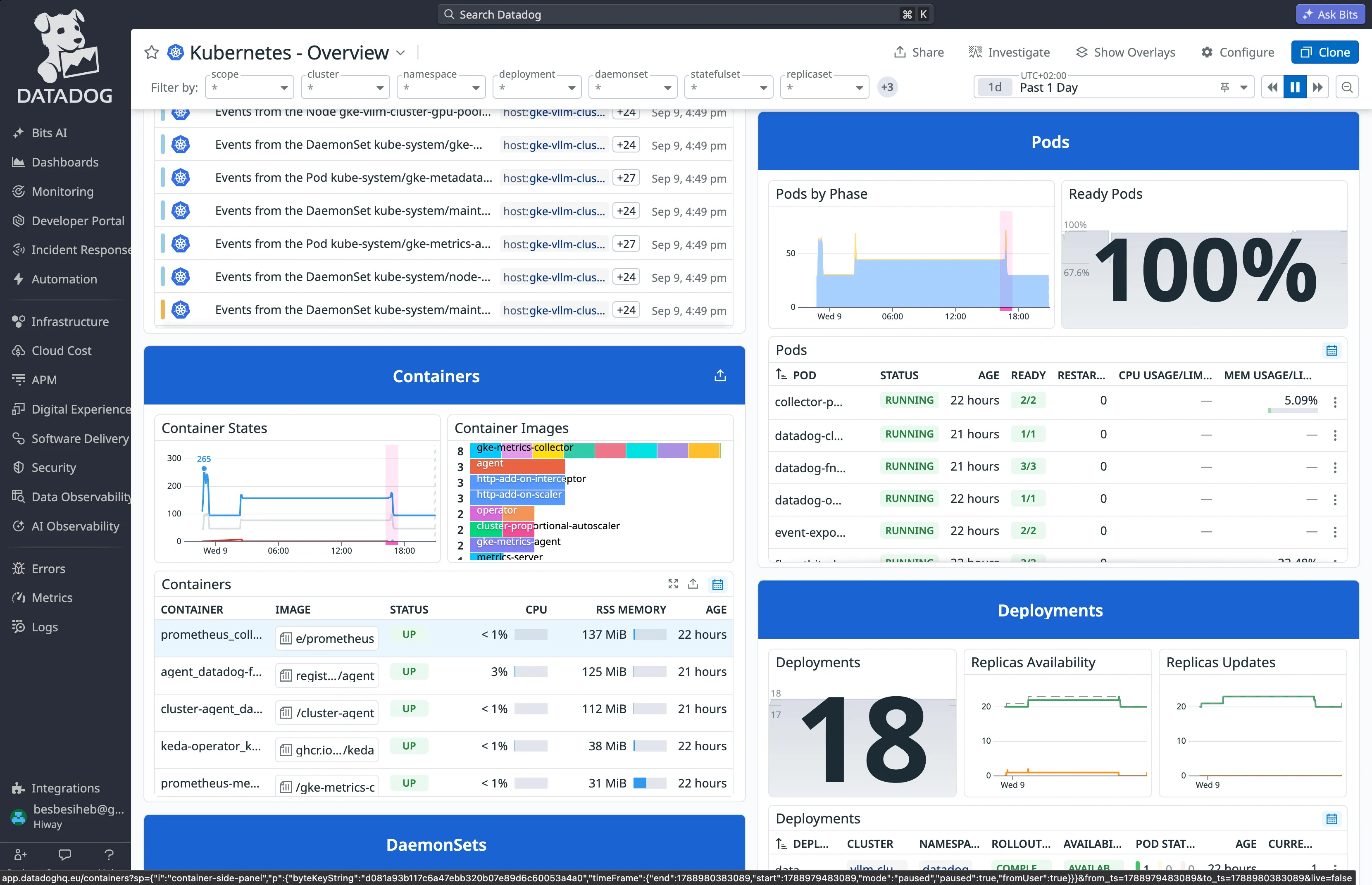Open the besbesiheb account menu
Image resolution: width=1372 pixels, height=885 pixels.
click(x=66, y=816)
